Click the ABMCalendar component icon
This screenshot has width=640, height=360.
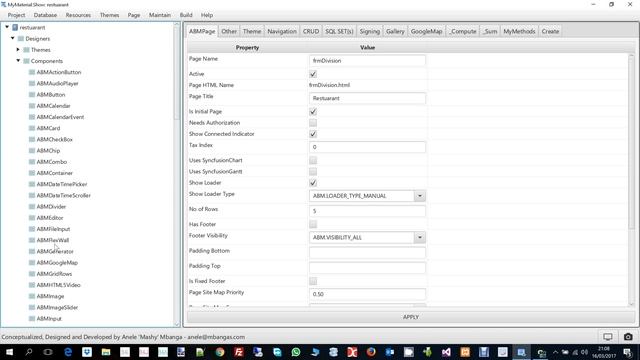coord(32,106)
